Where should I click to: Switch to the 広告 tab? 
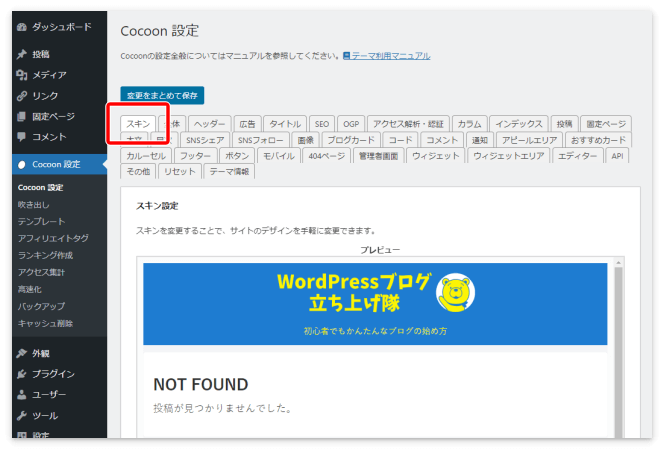click(x=247, y=124)
